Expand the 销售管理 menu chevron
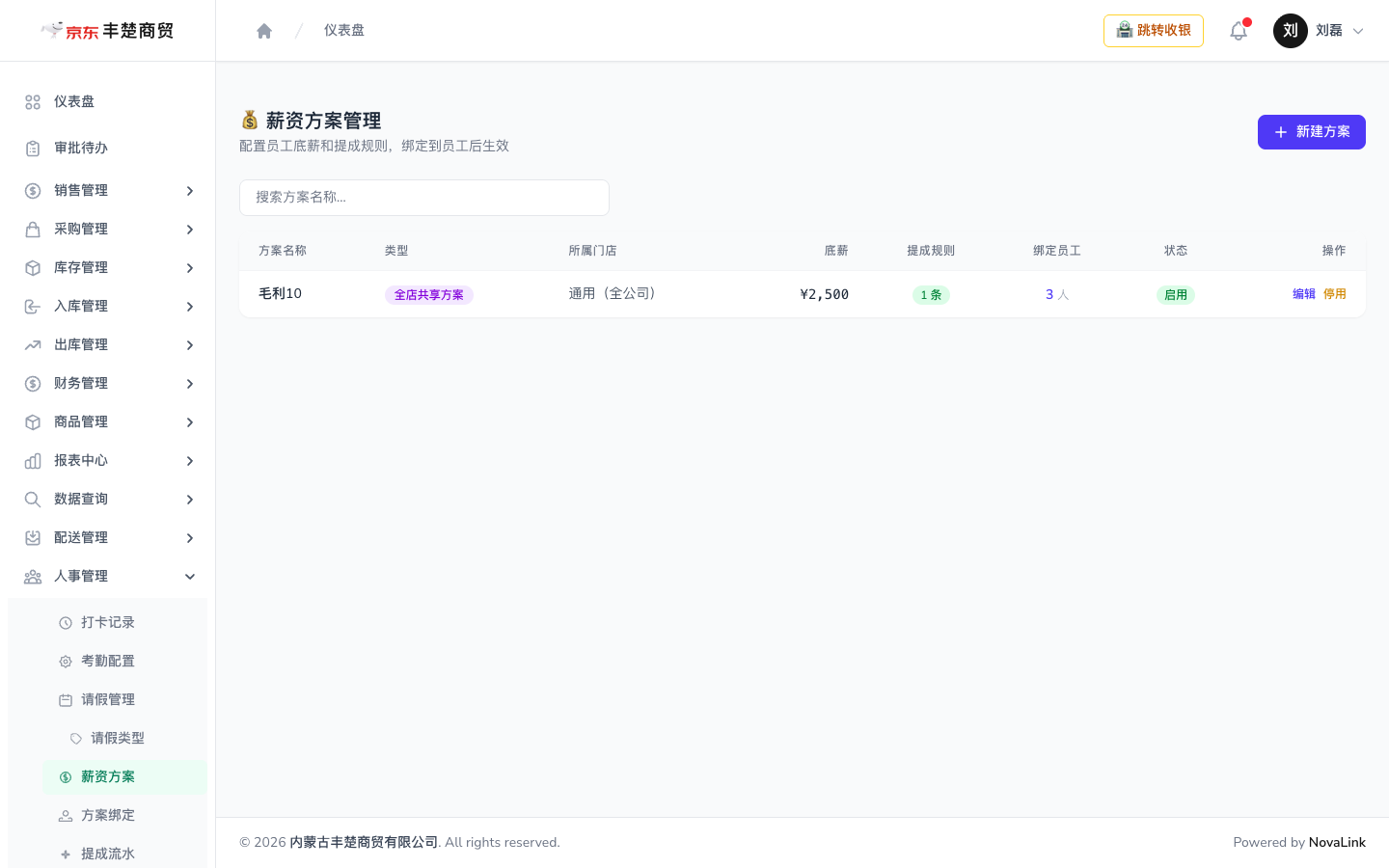This screenshot has width=1389, height=868. click(190, 191)
